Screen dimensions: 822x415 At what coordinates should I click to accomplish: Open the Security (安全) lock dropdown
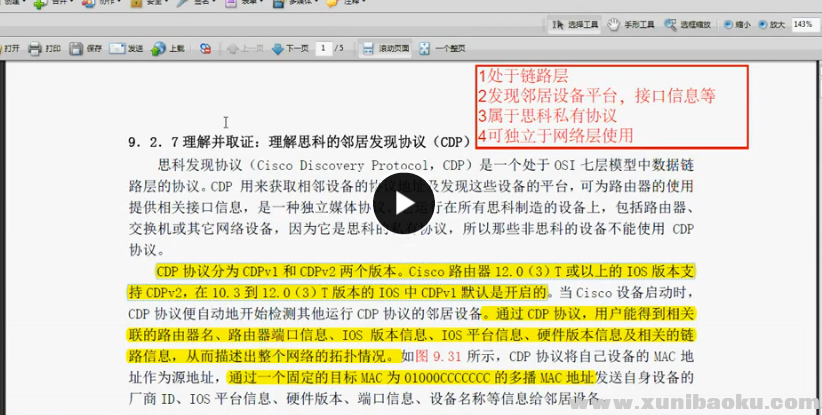pos(143,3)
